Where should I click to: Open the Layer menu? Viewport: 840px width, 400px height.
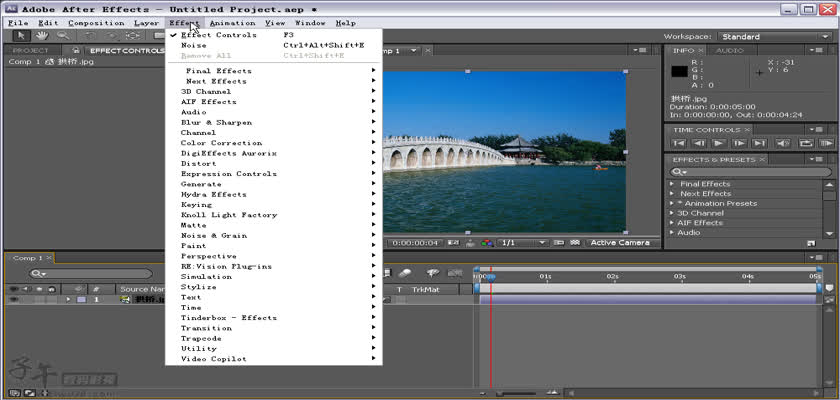(x=146, y=23)
